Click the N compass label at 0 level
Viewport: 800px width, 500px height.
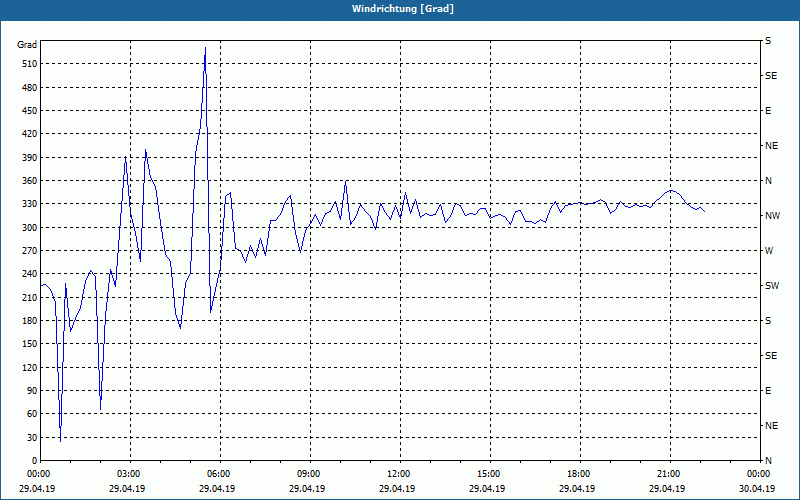coord(768,461)
